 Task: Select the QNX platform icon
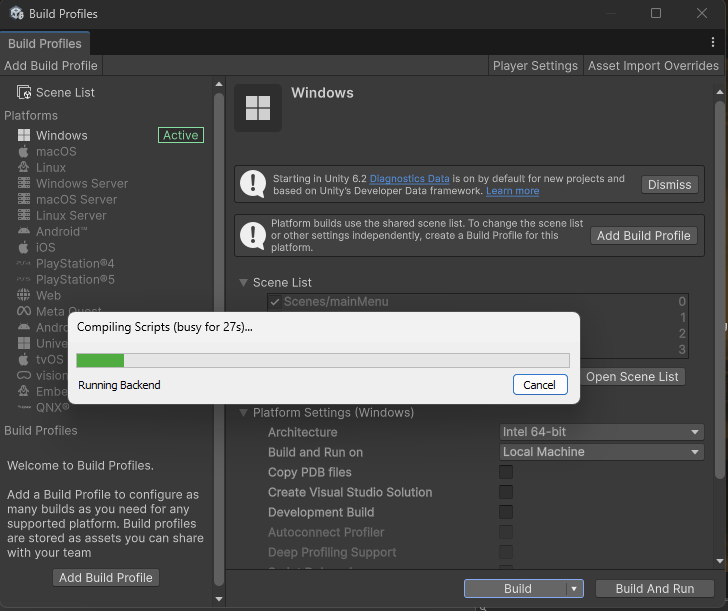(x=24, y=407)
